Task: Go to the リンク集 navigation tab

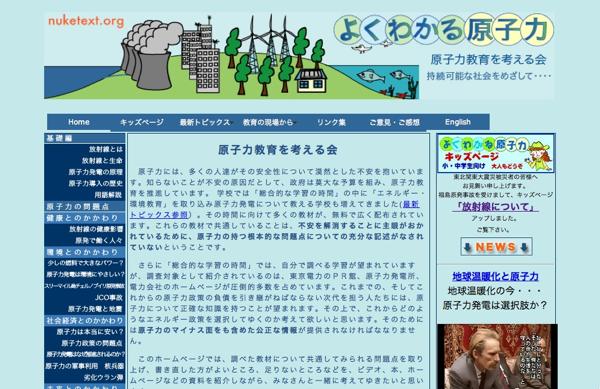Action: click(x=331, y=122)
